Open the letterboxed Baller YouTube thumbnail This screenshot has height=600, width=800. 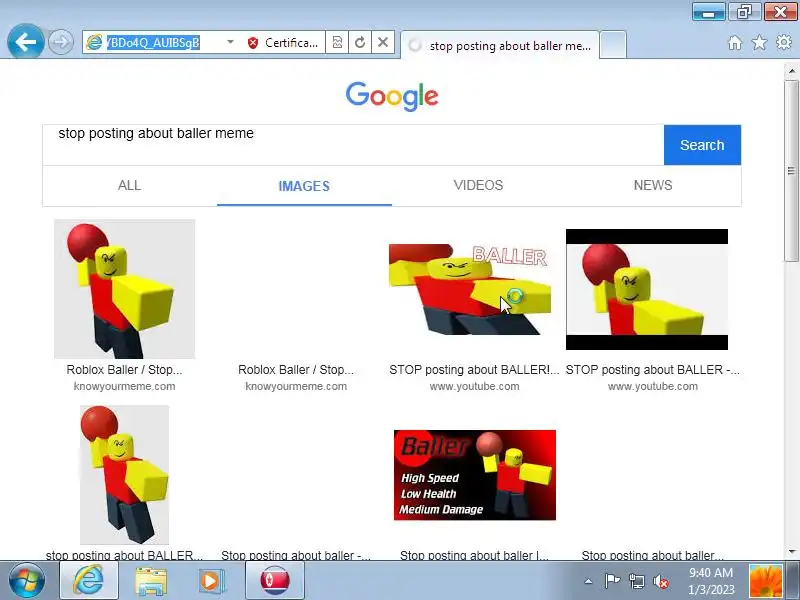647,289
